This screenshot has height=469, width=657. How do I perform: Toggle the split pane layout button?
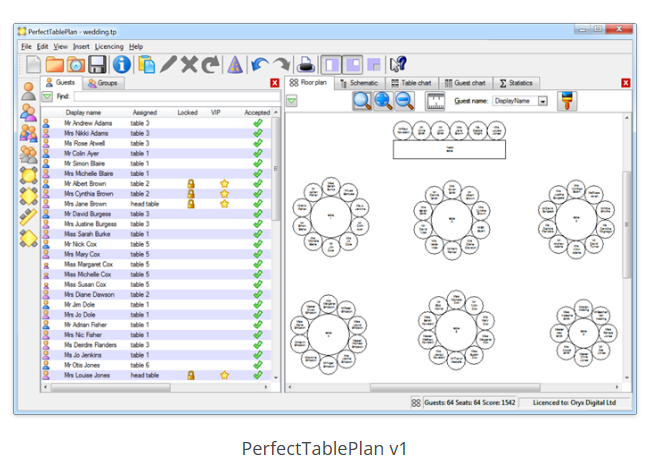click(353, 65)
